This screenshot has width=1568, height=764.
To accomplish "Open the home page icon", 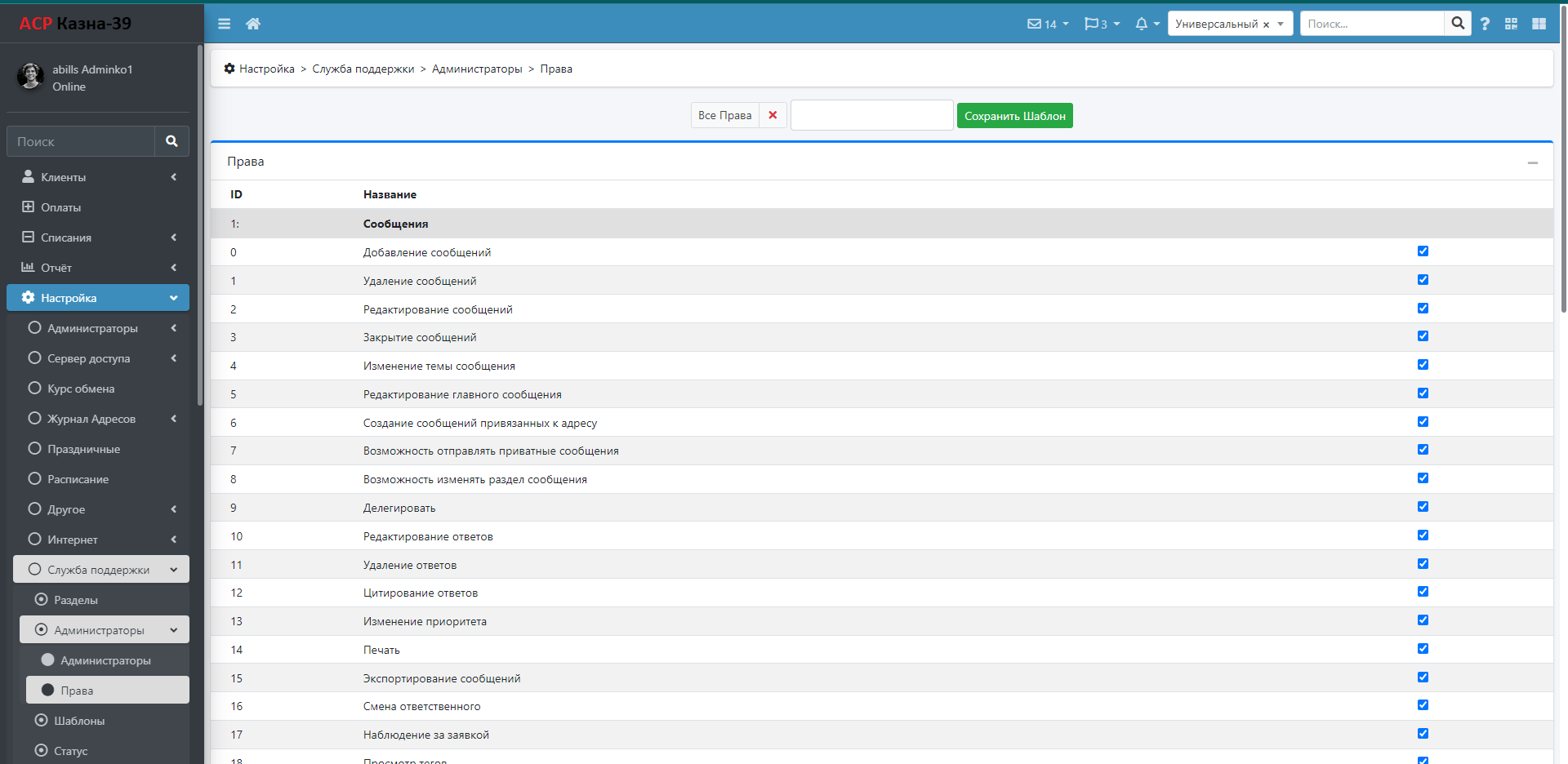I will [253, 24].
